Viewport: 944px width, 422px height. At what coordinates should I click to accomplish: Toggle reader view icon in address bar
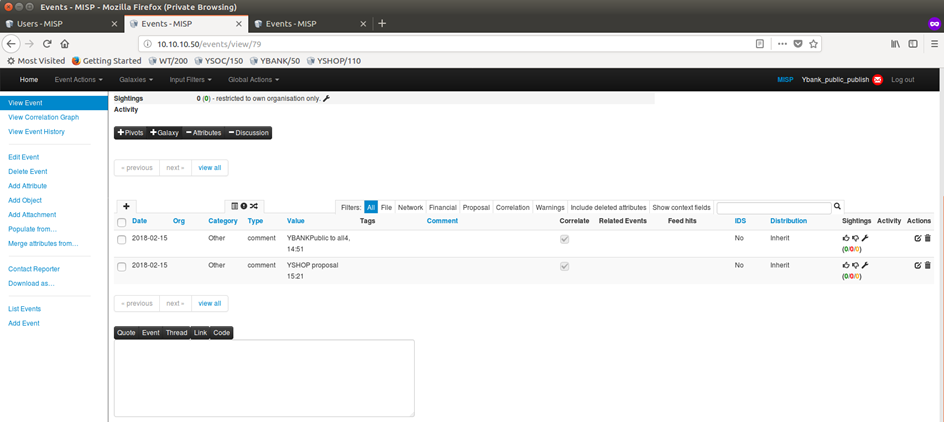point(760,44)
